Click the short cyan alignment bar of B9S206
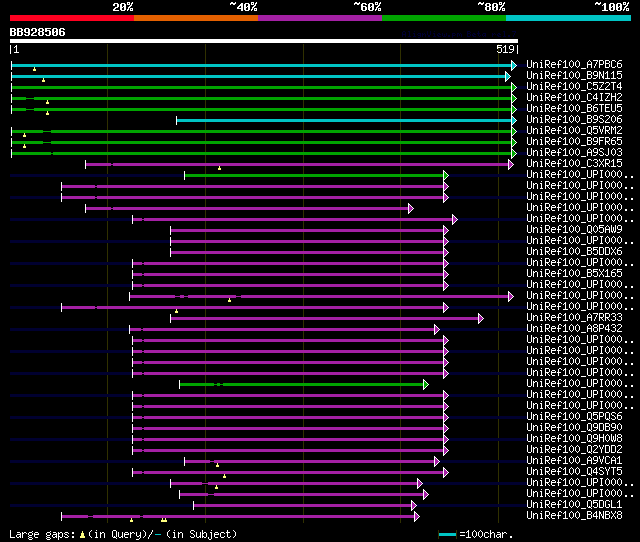This screenshot has height=542, width=640. point(344,120)
